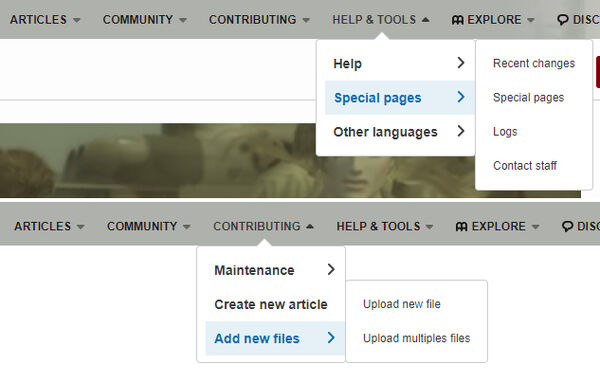Click the CONTRIBUTING dropdown arrow in top bar
This screenshot has height=383, width=600.
tap(306, 20)
